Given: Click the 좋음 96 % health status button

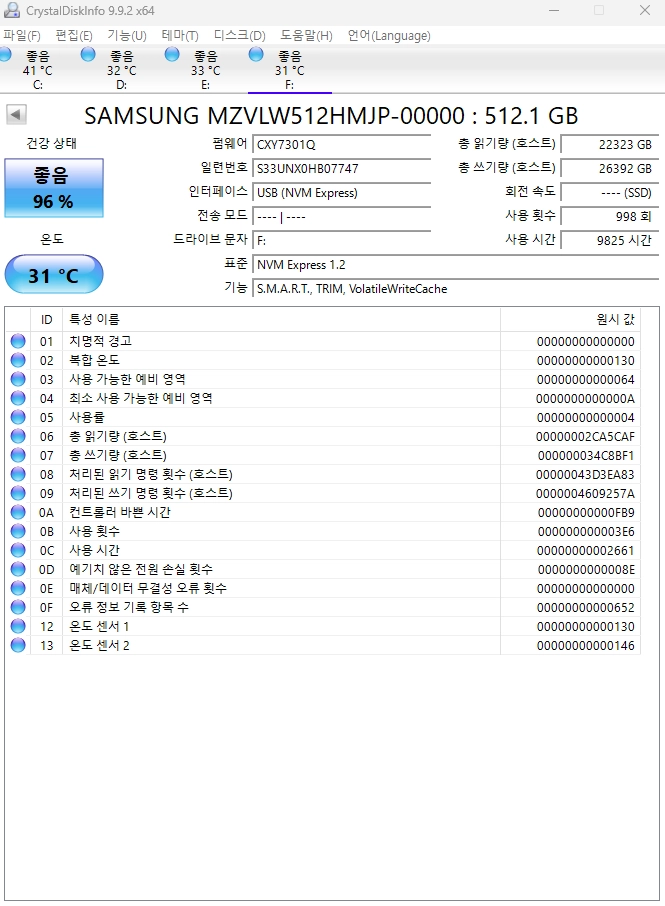Looking at the screenshot, I should [x=54, y=188].
